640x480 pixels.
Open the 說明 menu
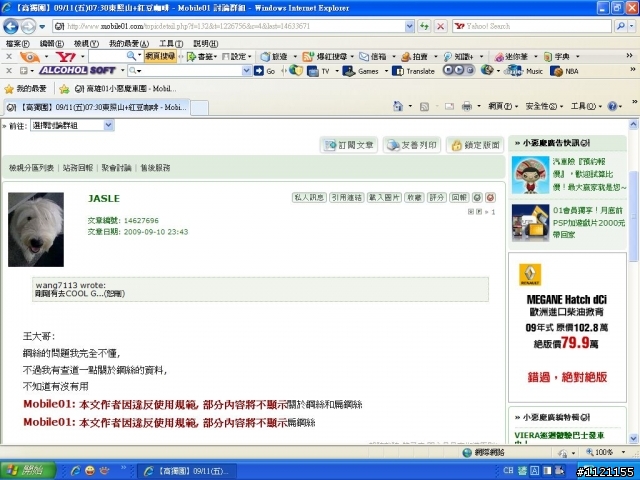coord(205,43)
